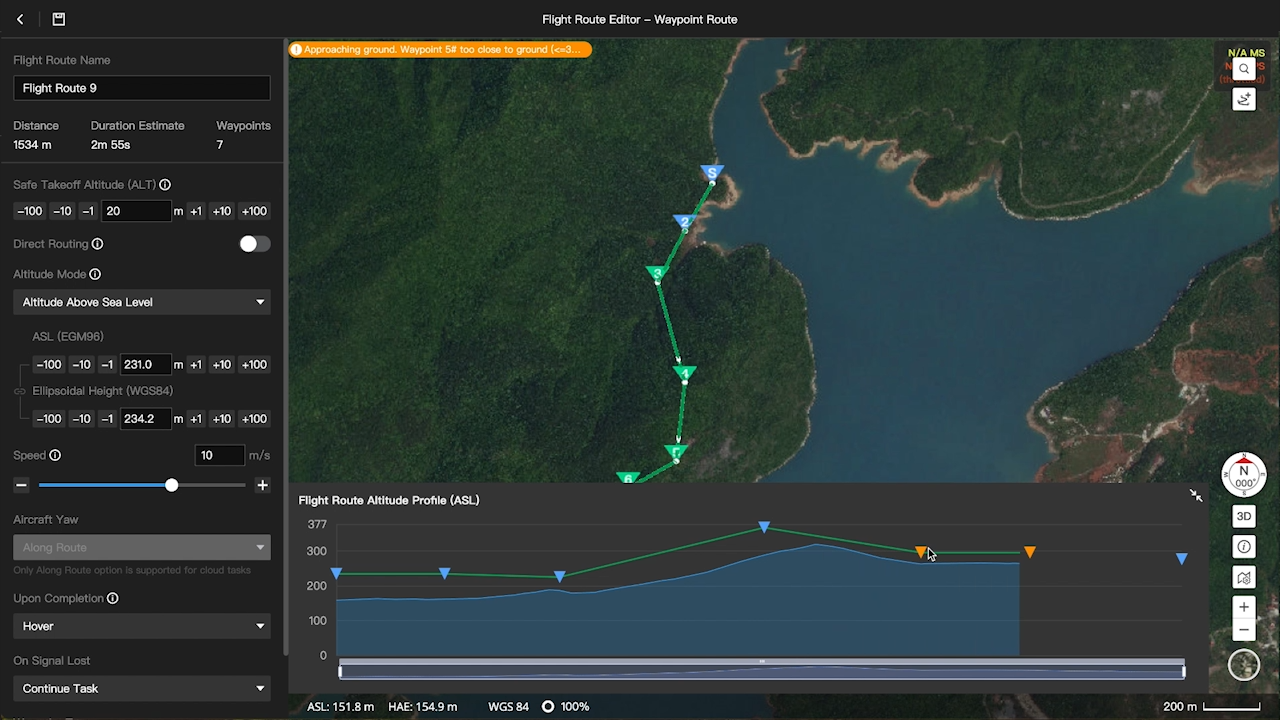This screenshot has width=1280, height=720.
Task: Click the orange ground proximity warning banner
Action: 440,49
